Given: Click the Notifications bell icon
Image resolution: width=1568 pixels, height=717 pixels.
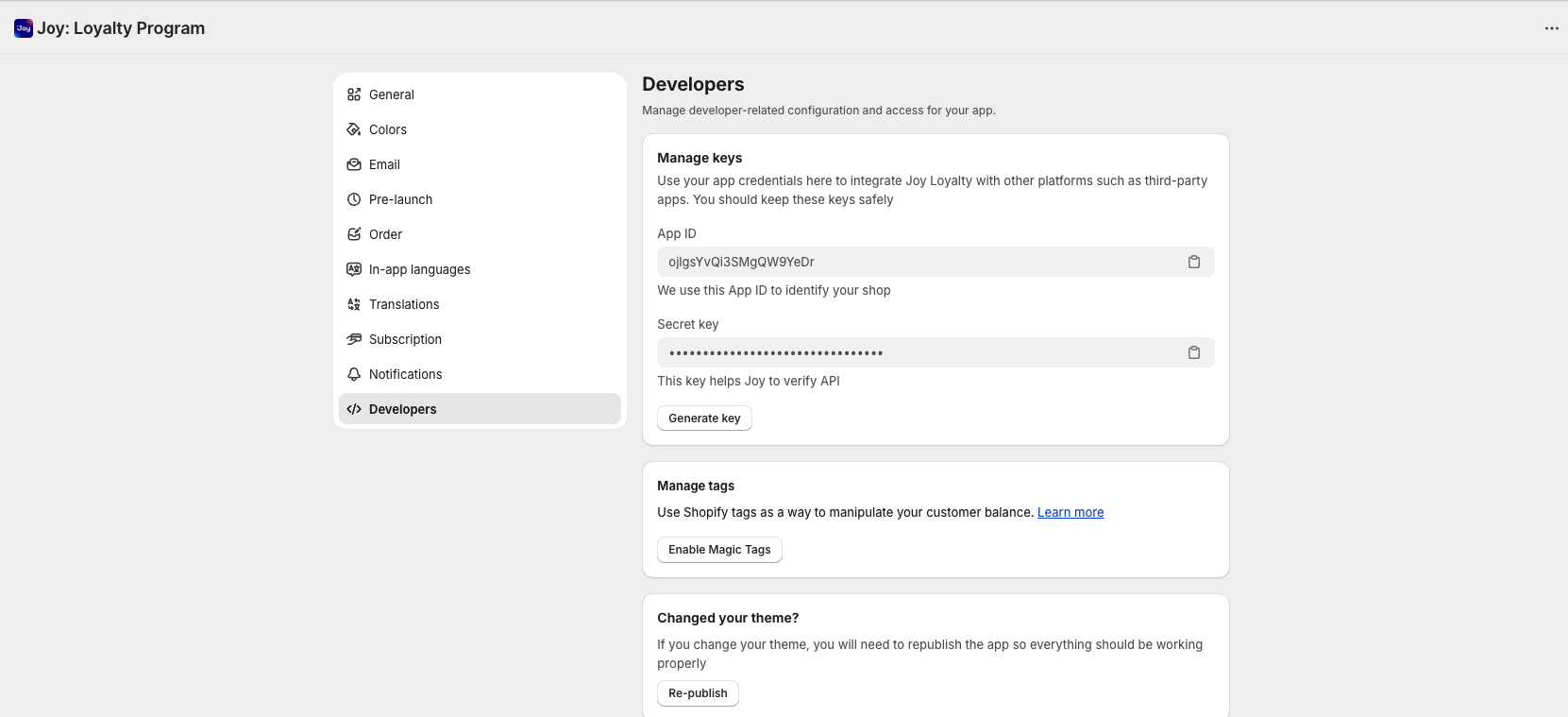Looking at the screenshot, I should coord(354,374).
